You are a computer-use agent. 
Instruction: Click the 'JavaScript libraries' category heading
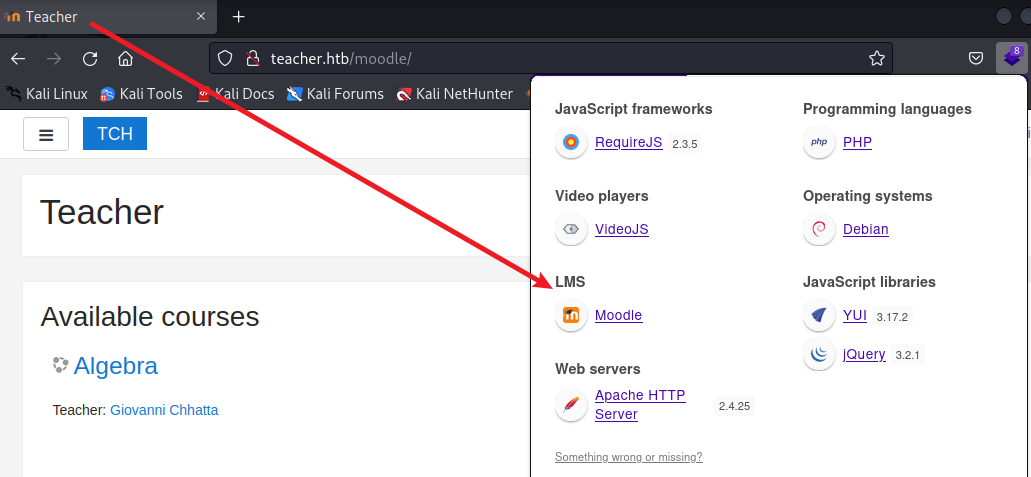(x=869, y=282)
